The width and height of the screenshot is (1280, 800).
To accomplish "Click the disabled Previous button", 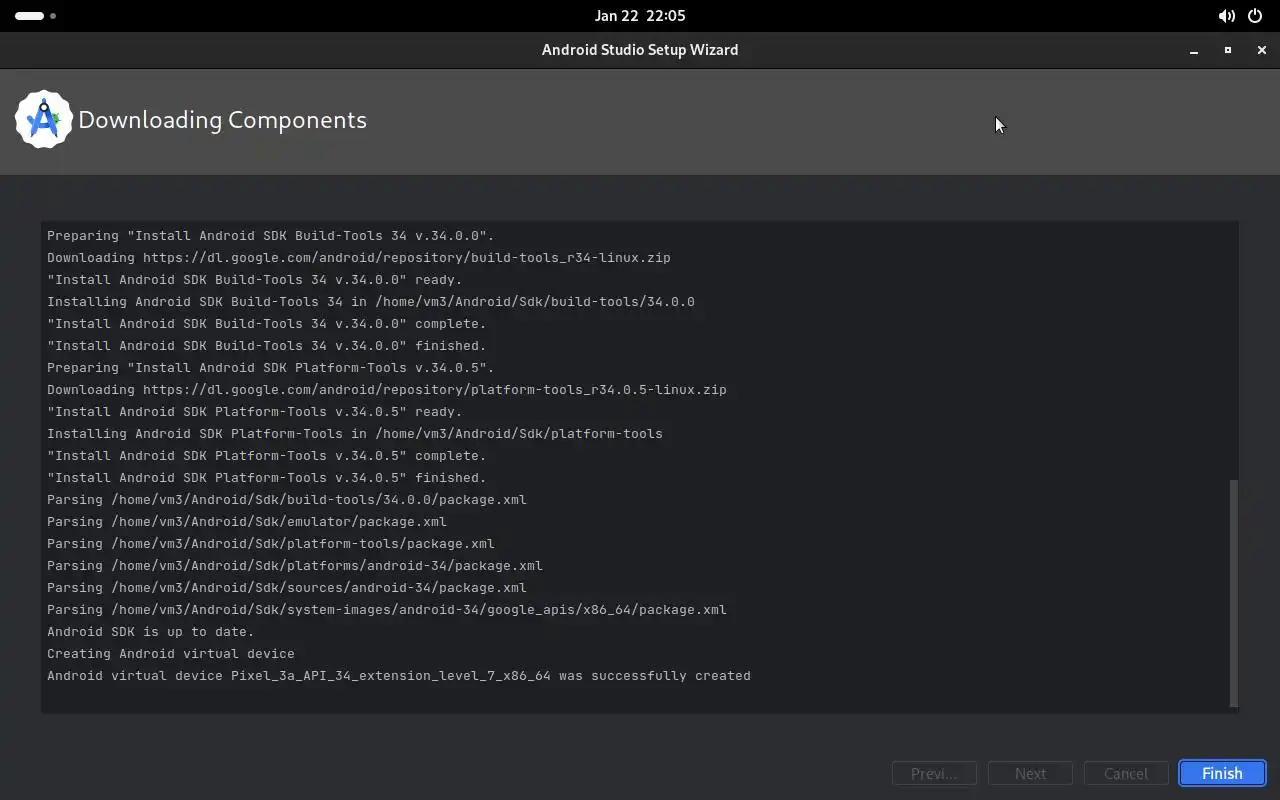I will click(934, 773).
